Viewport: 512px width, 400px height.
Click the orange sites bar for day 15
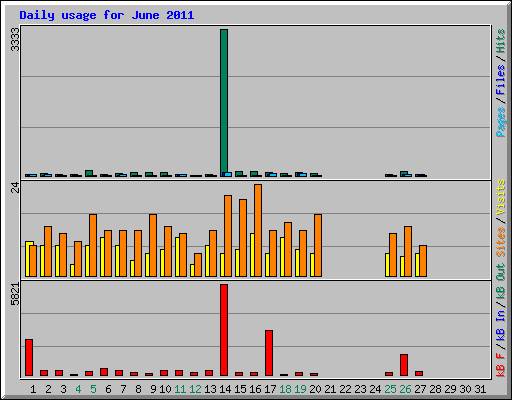243,238
